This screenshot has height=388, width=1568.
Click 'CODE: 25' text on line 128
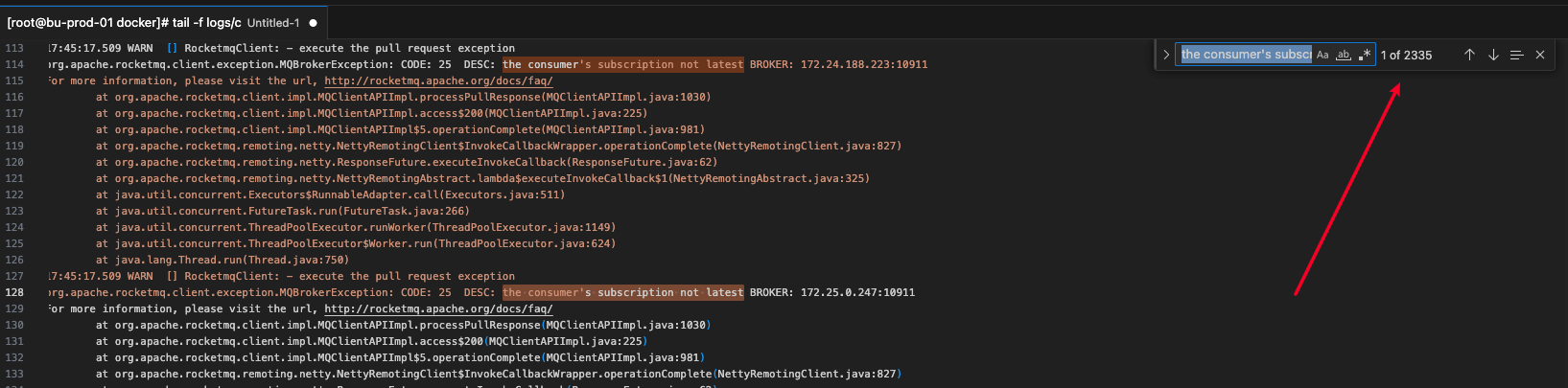[x=426, y=292]
